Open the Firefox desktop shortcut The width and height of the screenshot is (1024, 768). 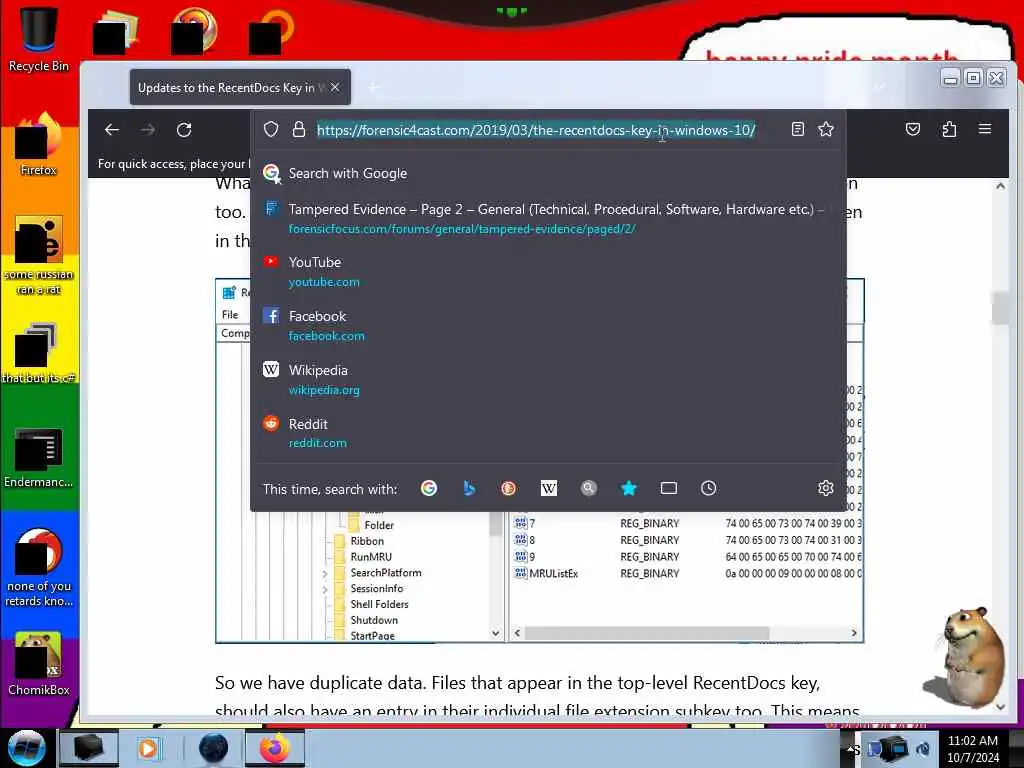pos(39,144)
